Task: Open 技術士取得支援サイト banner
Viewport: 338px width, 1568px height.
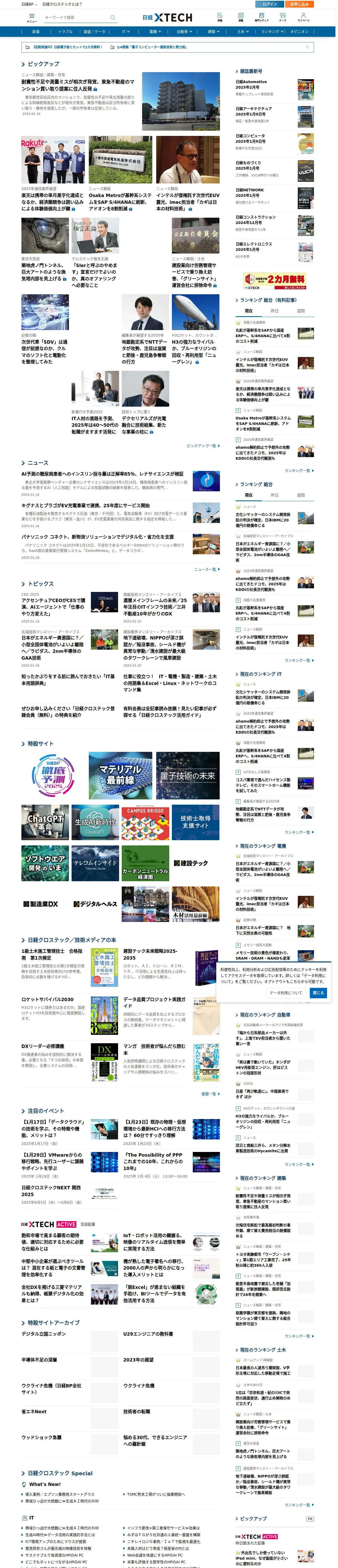Action: click(x=196, y=822)
